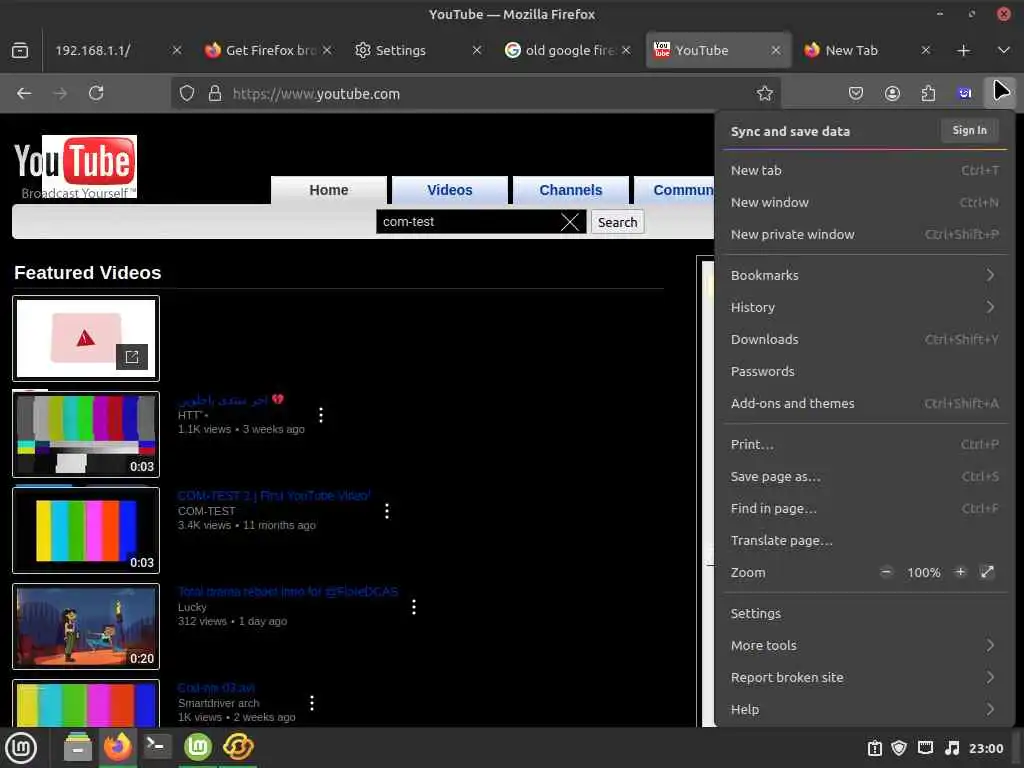Open the Linux Mint start menu icon
Viewport: 1024px width, 768px height.
[21, 748]
